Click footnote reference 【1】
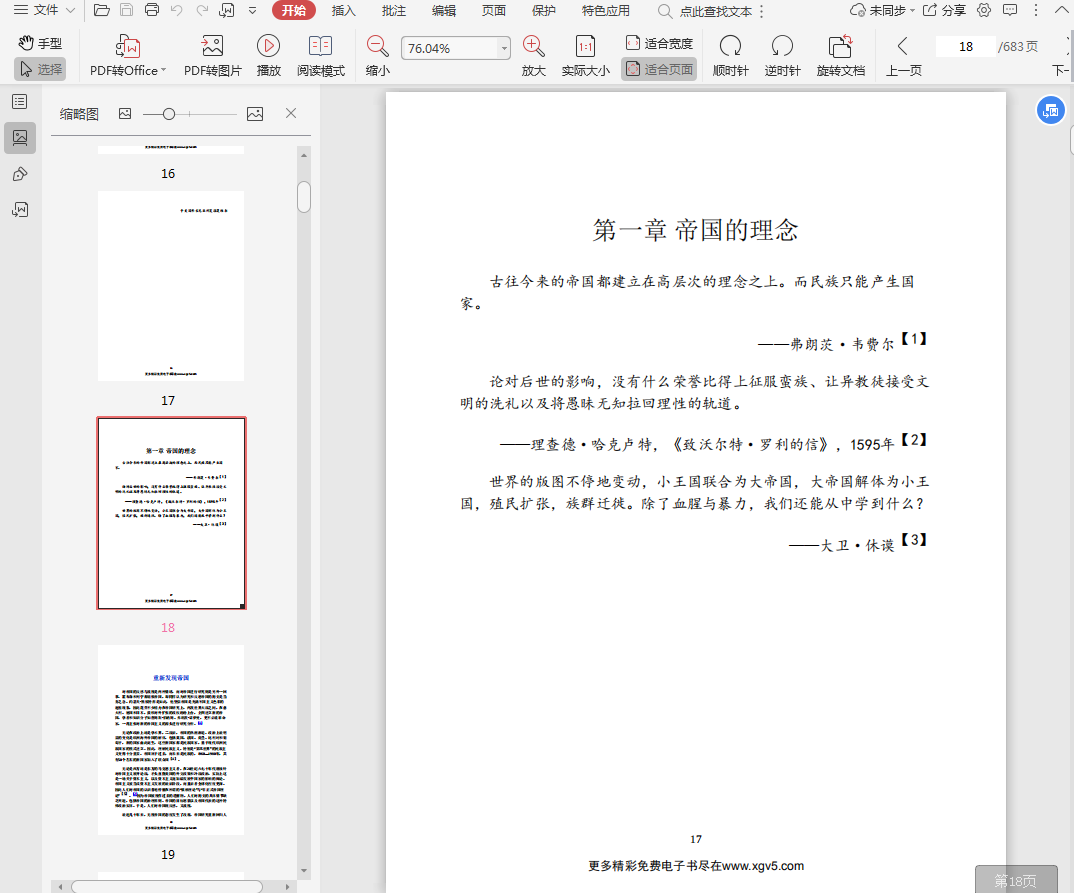1074x893 pixels. (x=913, y=338)
